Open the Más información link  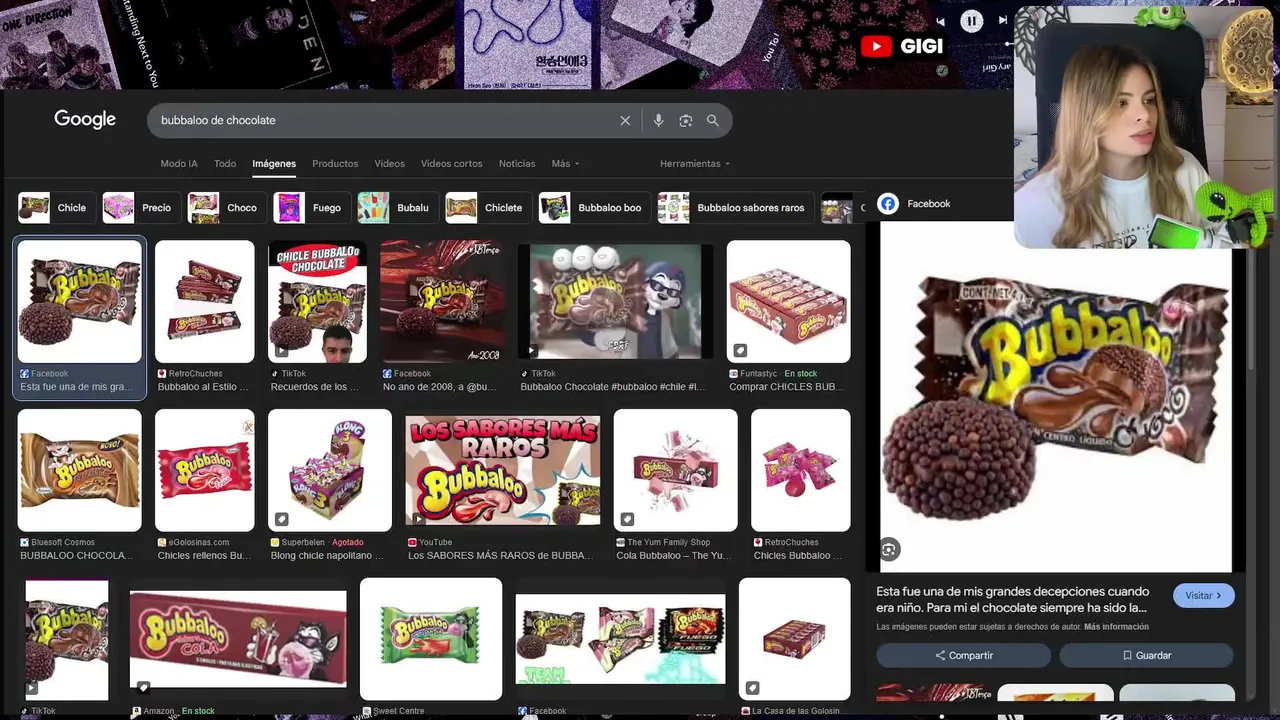tap(1116, 627)
